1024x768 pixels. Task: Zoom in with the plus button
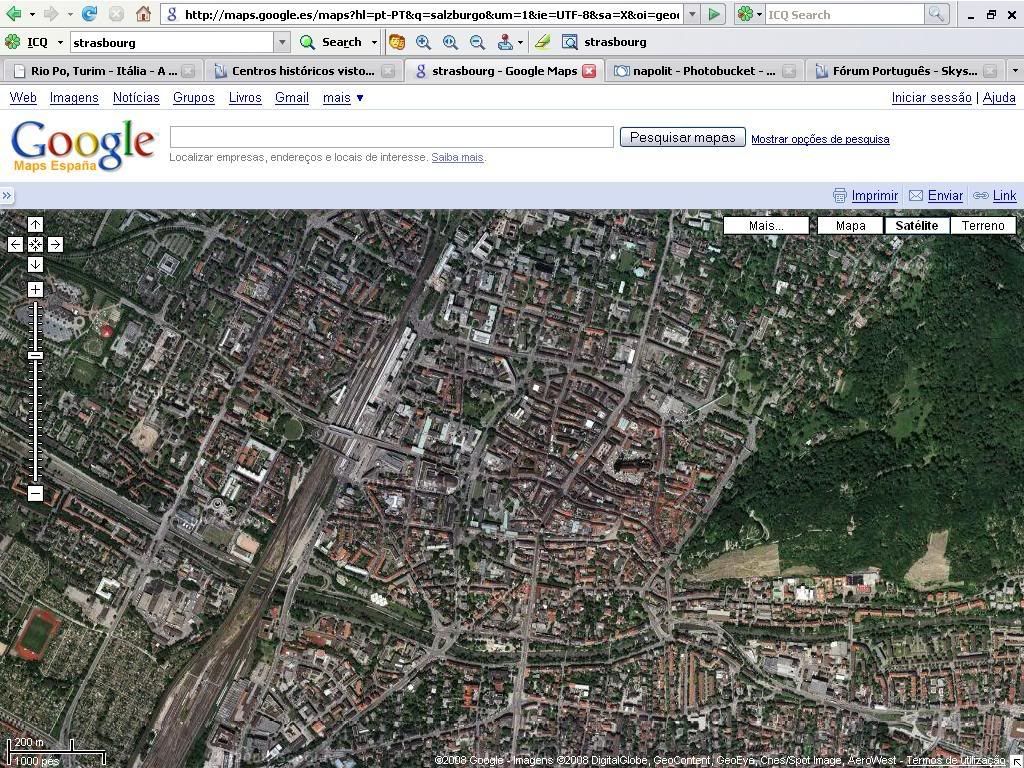click(x=35, y=289)
